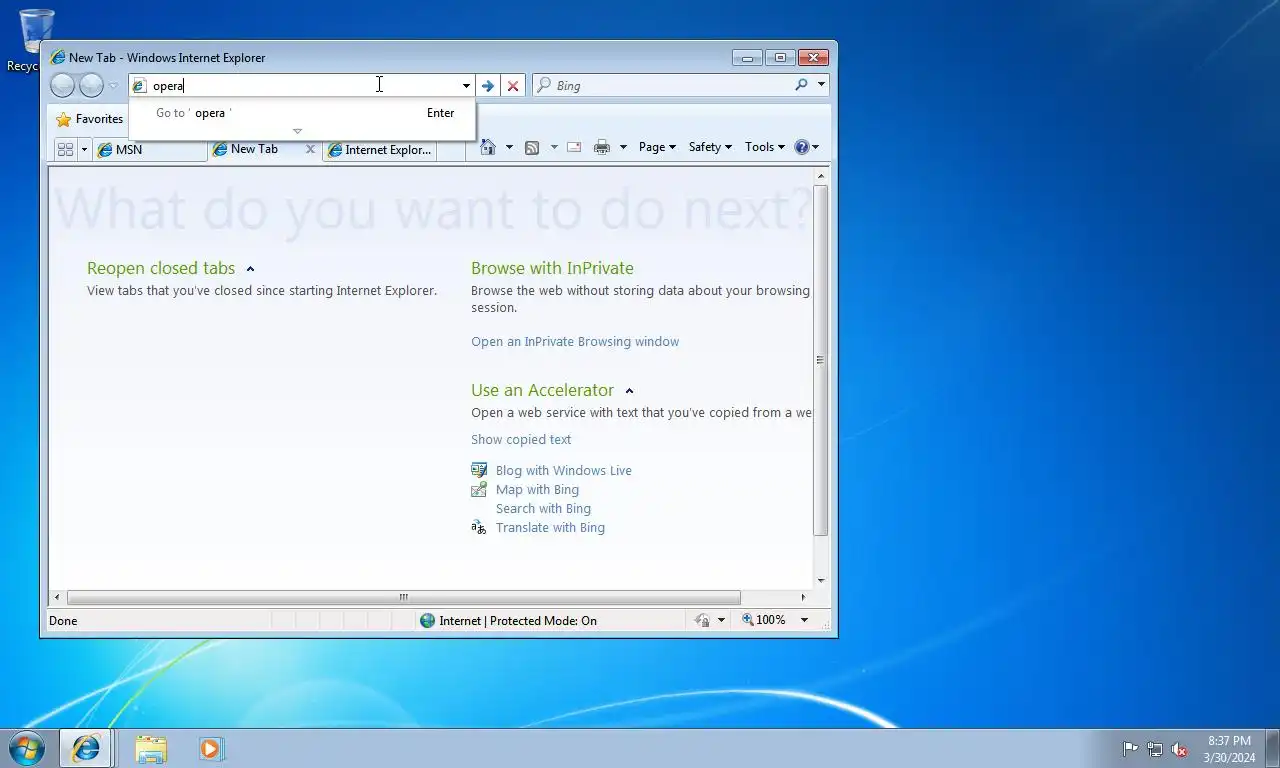
Task: Click the Map with Bing accelerator
Action: (x=537, y=490)
